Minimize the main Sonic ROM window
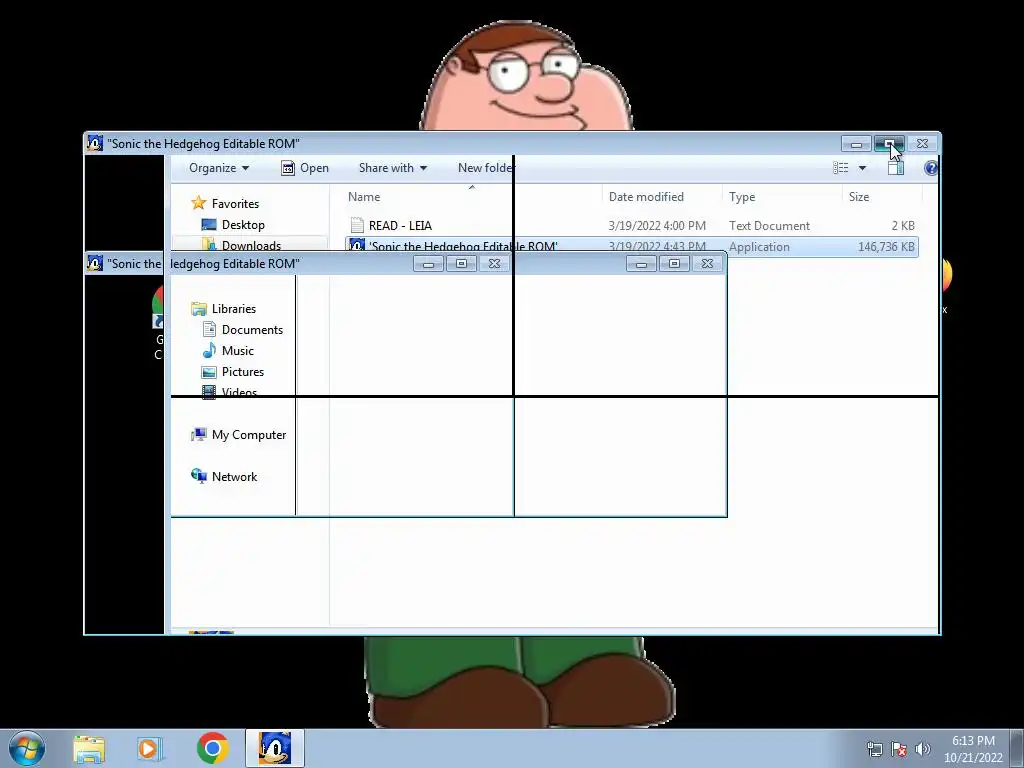Screen dimensions: 1024x768 [856, 144]
